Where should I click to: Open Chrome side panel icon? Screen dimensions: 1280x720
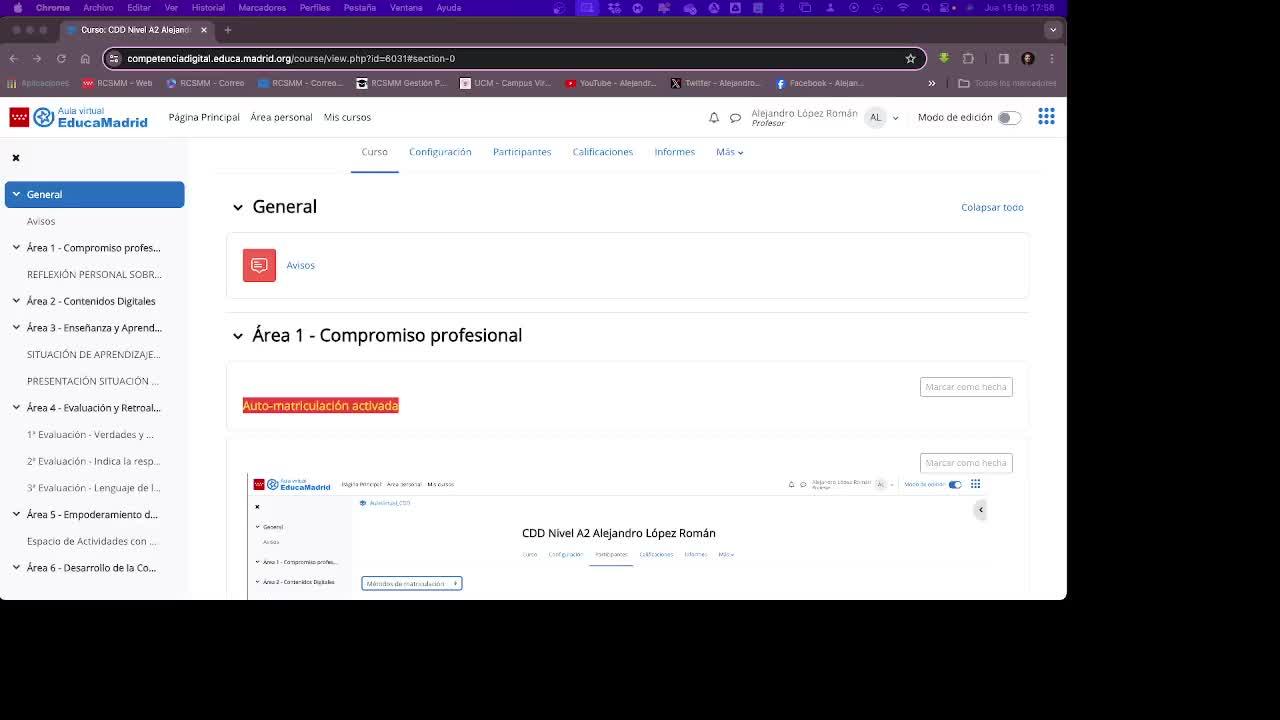pyautogui.click(x=1004, y=58)
